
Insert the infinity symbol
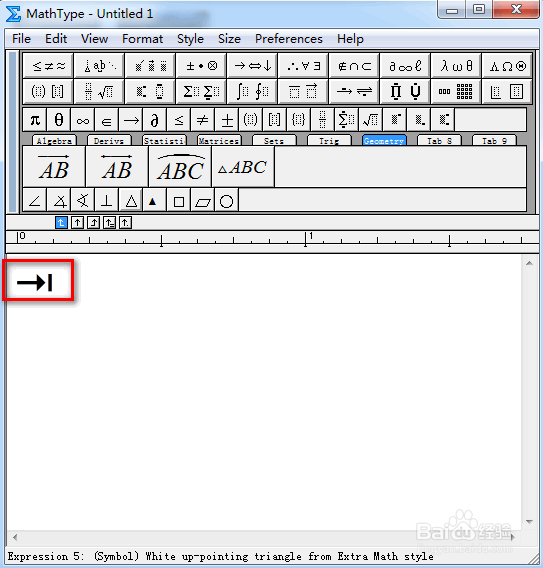83,120
